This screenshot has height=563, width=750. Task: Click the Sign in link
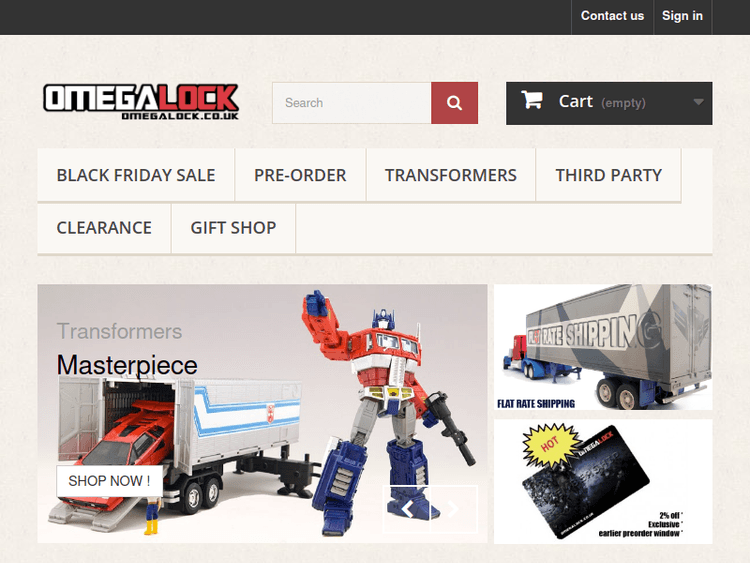tap(683, 16)
